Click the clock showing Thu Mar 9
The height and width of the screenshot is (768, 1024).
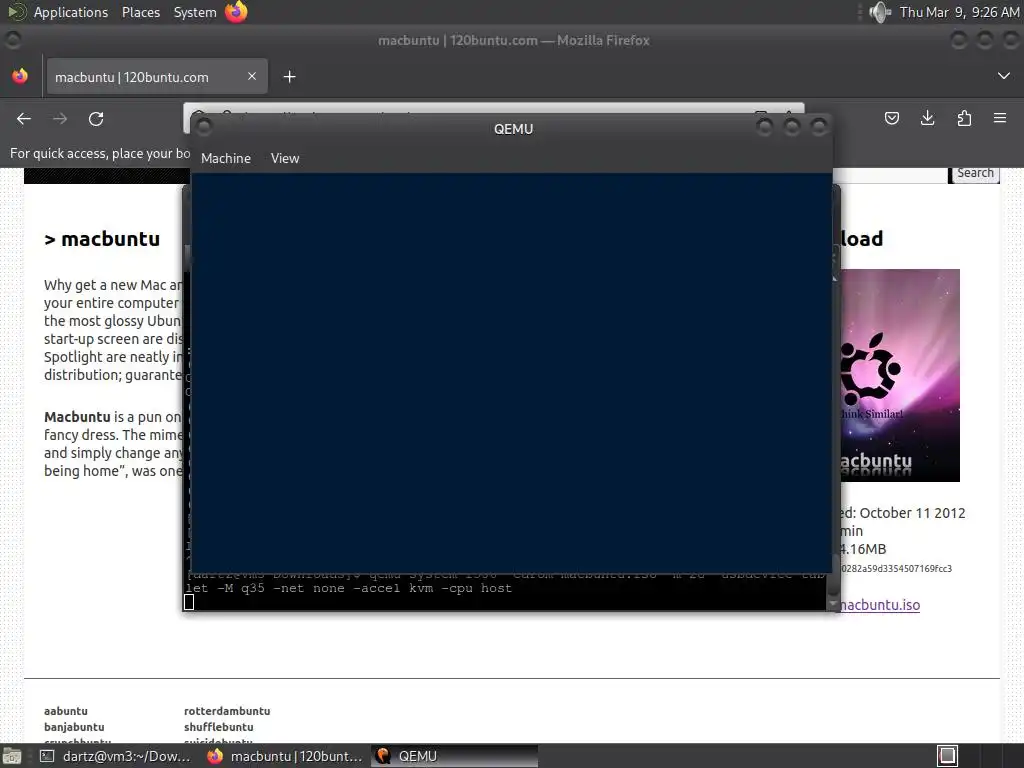click(x=959, y=12)
